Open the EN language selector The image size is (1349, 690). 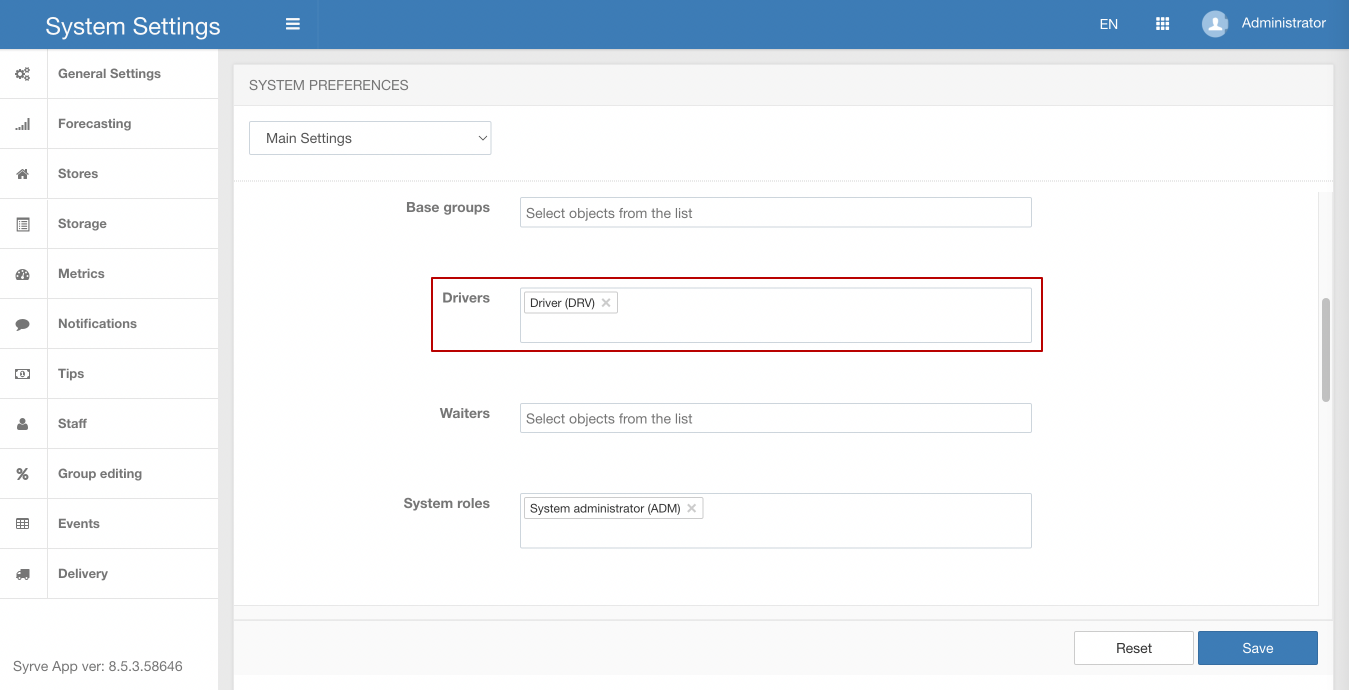(x=1108, y=24)
